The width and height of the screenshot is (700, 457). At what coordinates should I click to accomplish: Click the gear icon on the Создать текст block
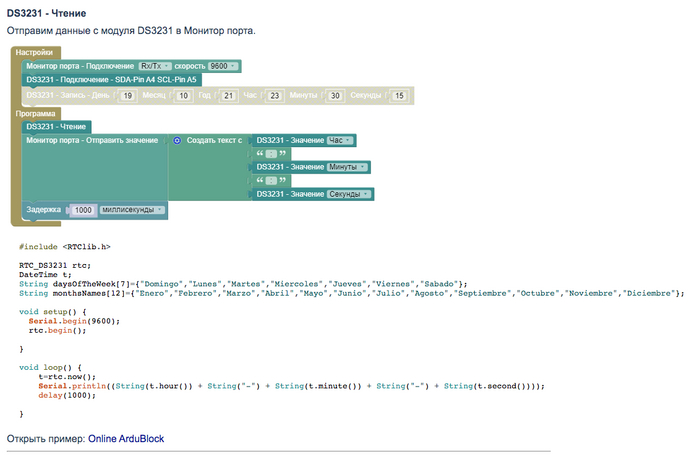(x=177, y=141)
